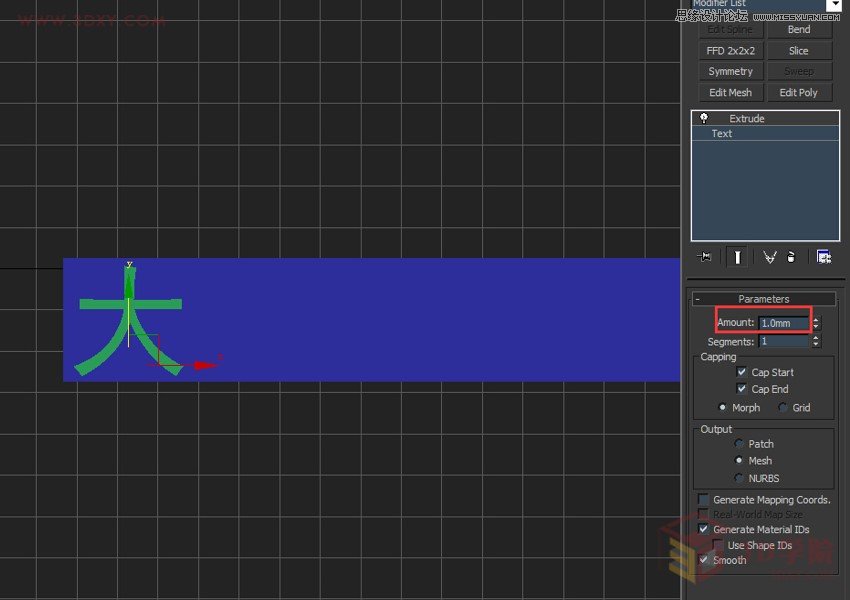Uncheck the Cap Start checkbox

742,371
